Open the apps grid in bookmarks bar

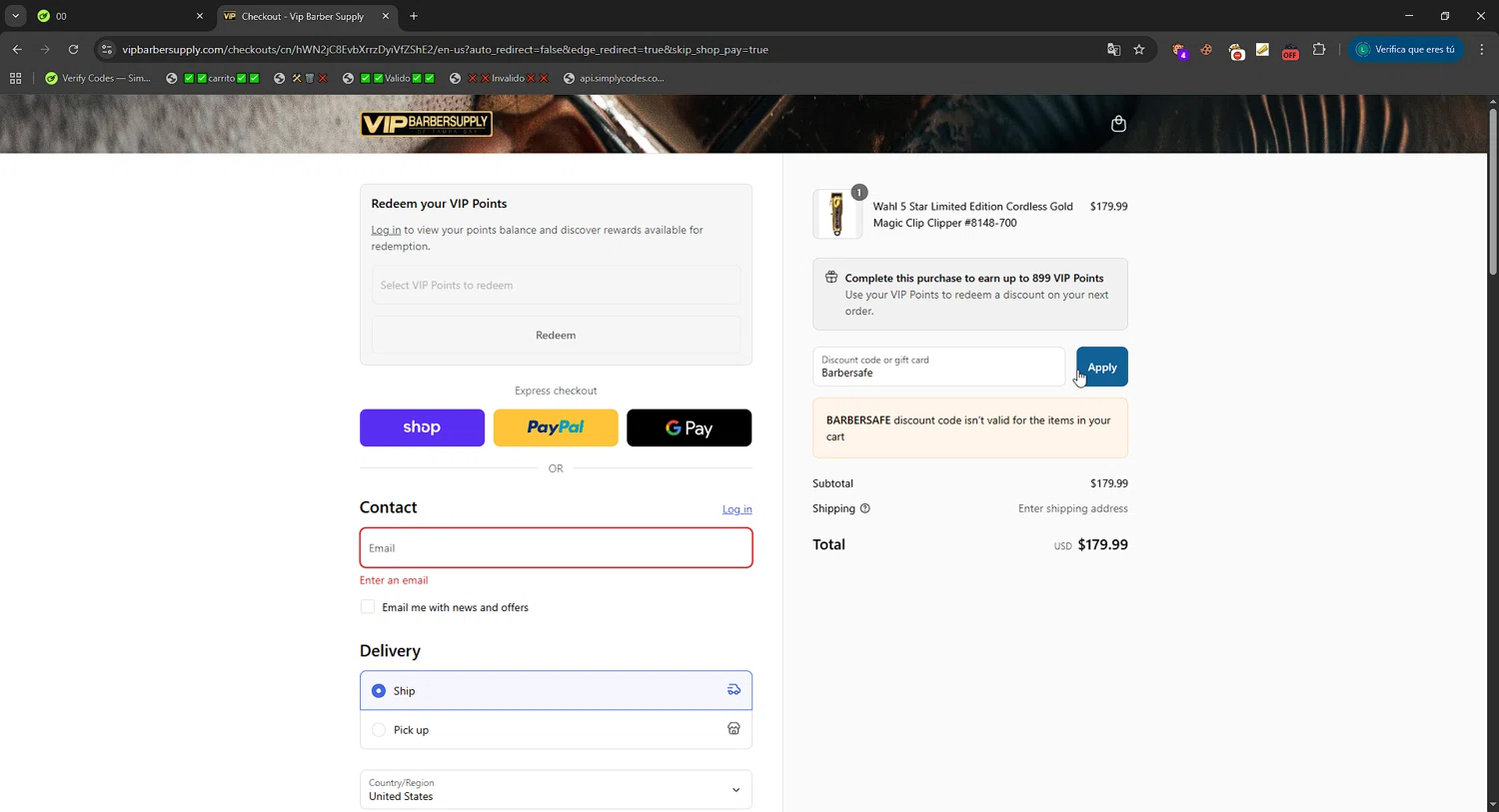[15, 78]
